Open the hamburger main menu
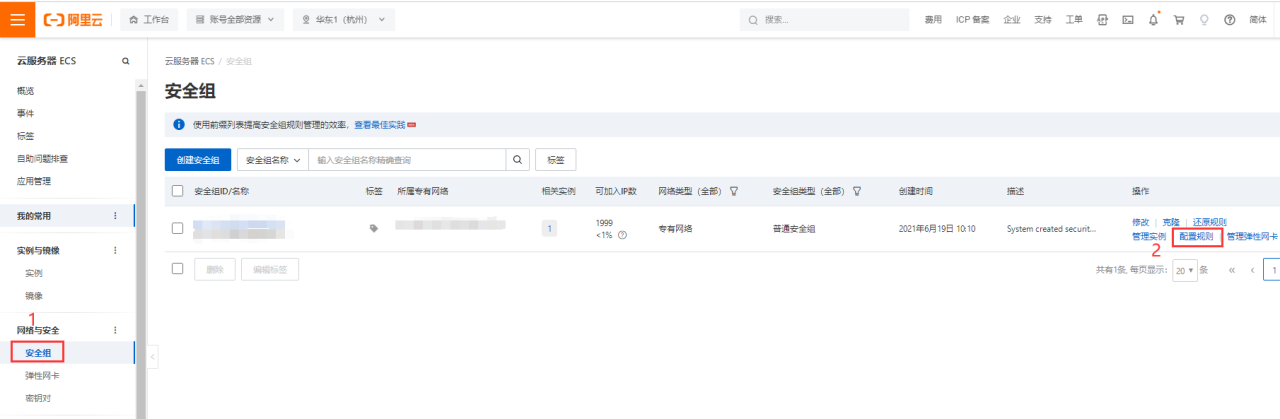 tap(18, 19)
